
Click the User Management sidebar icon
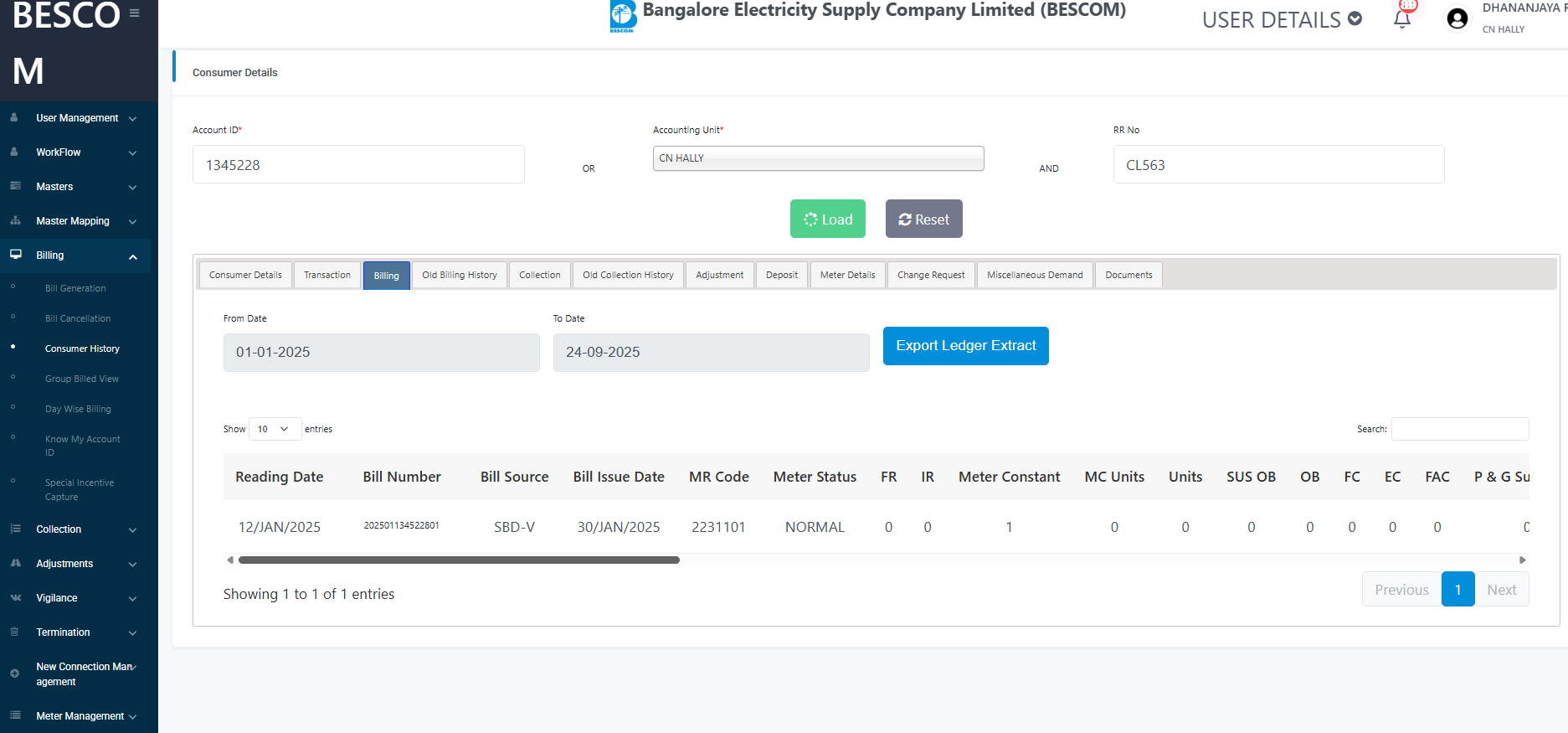[x=14, y=117]
